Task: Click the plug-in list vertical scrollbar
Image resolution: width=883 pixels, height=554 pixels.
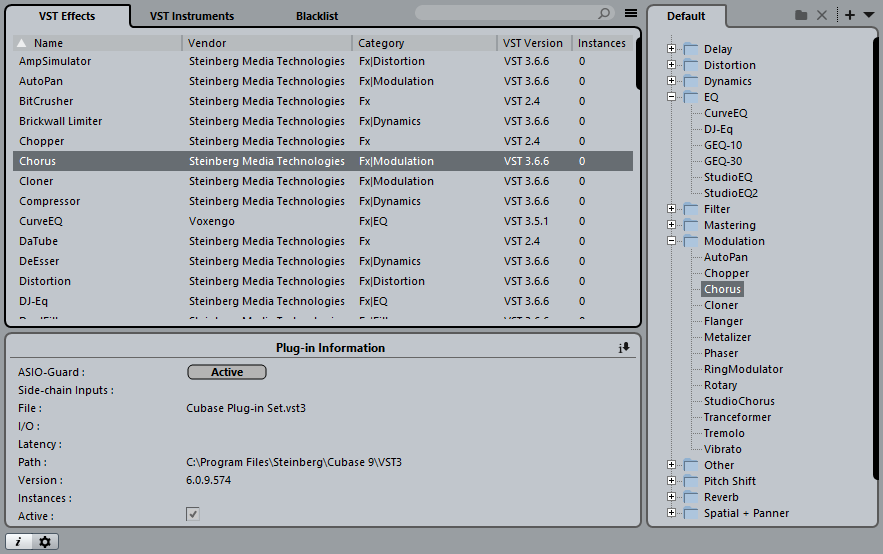Action: click(x=638, y=62)
